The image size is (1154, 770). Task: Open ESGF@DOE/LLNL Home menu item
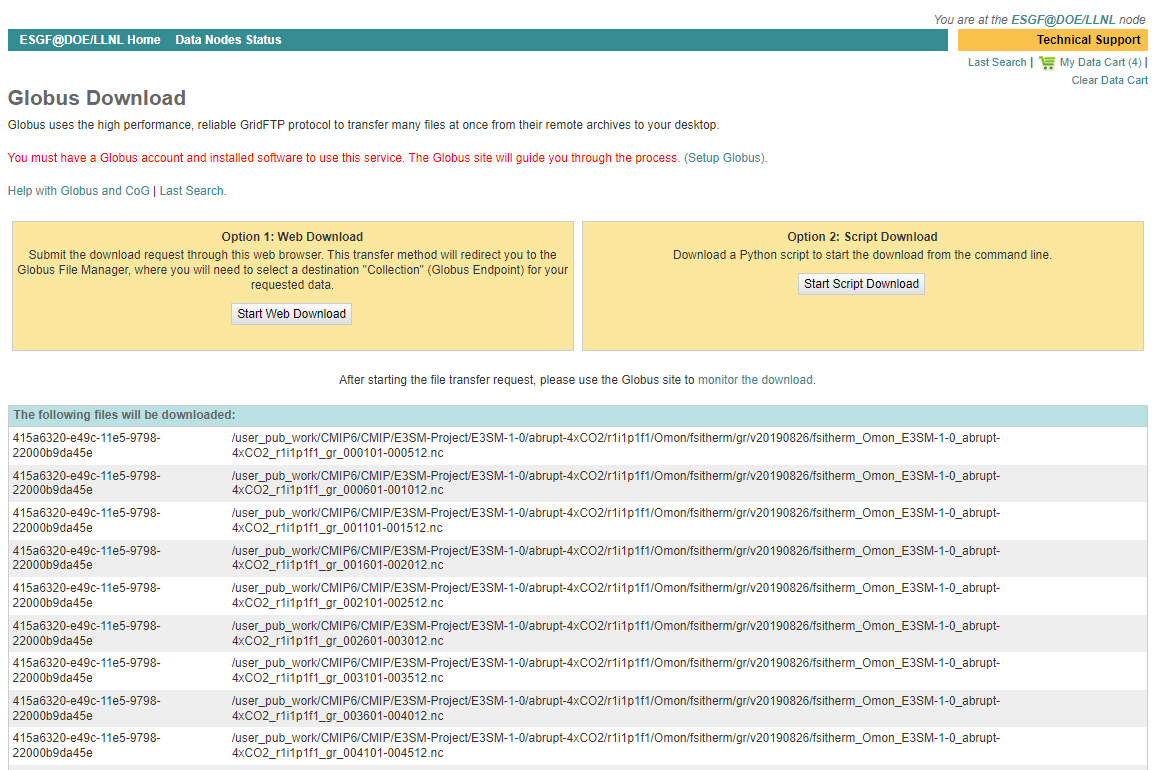pos(90,40)
